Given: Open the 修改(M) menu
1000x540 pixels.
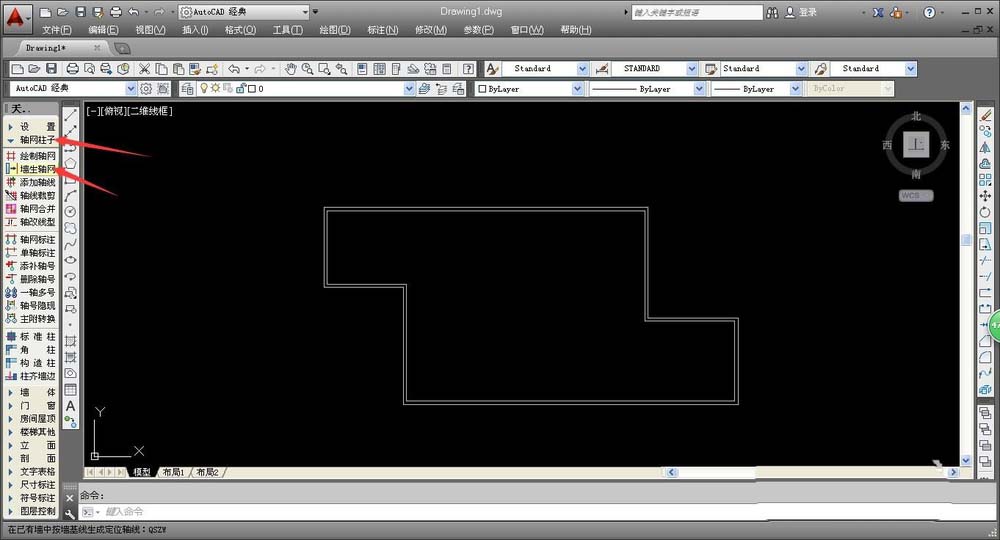Looking at the screenshot, I should pos(431,30).
